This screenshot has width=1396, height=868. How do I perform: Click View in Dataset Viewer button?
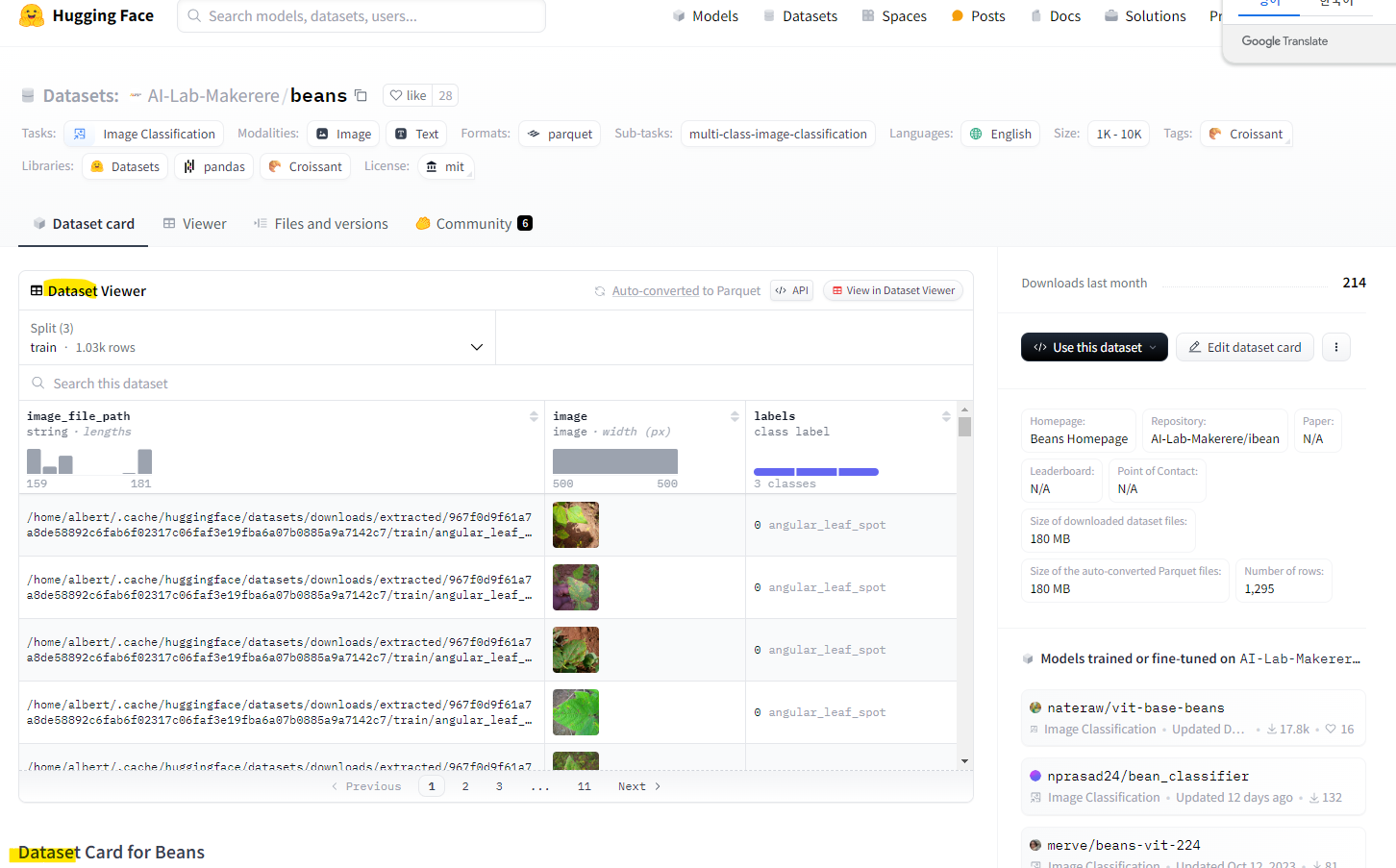(893, 290)
